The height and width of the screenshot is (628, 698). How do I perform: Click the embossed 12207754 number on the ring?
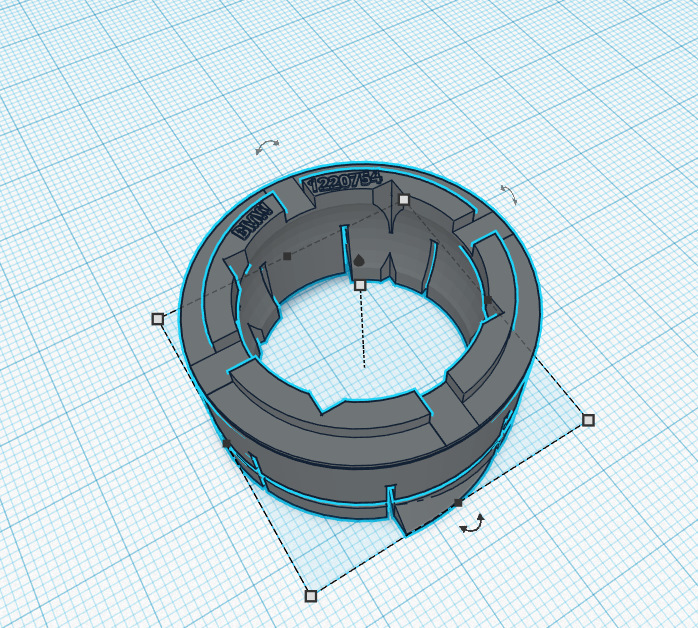[x=346, y=182]
